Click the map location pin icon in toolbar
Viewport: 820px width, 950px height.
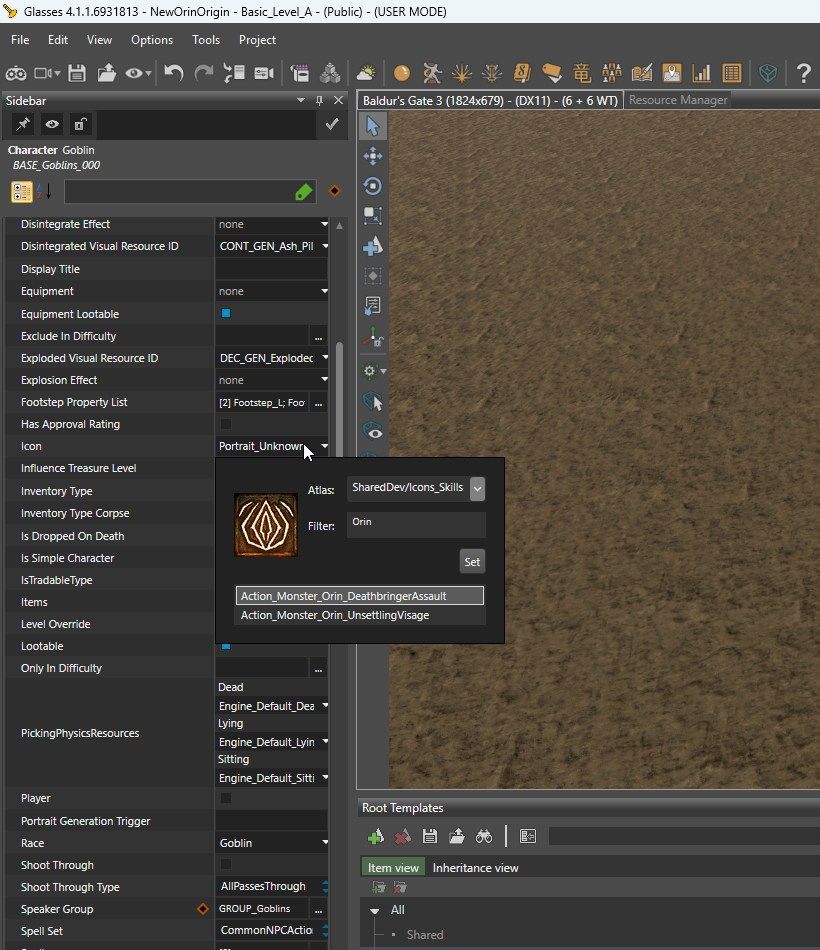point(672,73)
